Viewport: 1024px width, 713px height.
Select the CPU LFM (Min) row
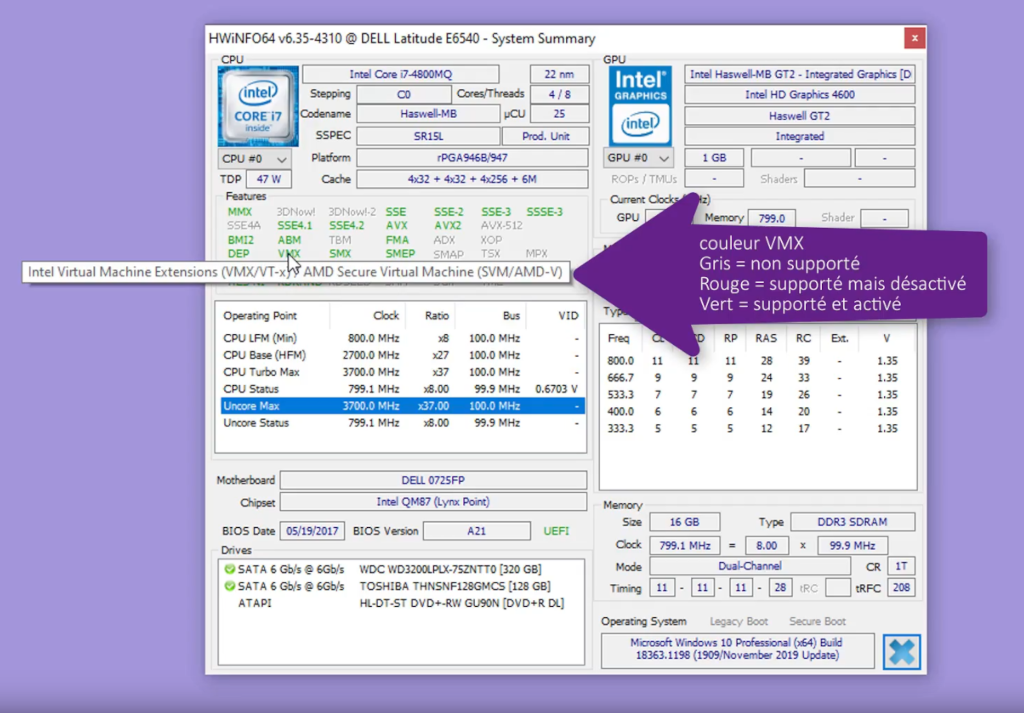tap(402, 338)
